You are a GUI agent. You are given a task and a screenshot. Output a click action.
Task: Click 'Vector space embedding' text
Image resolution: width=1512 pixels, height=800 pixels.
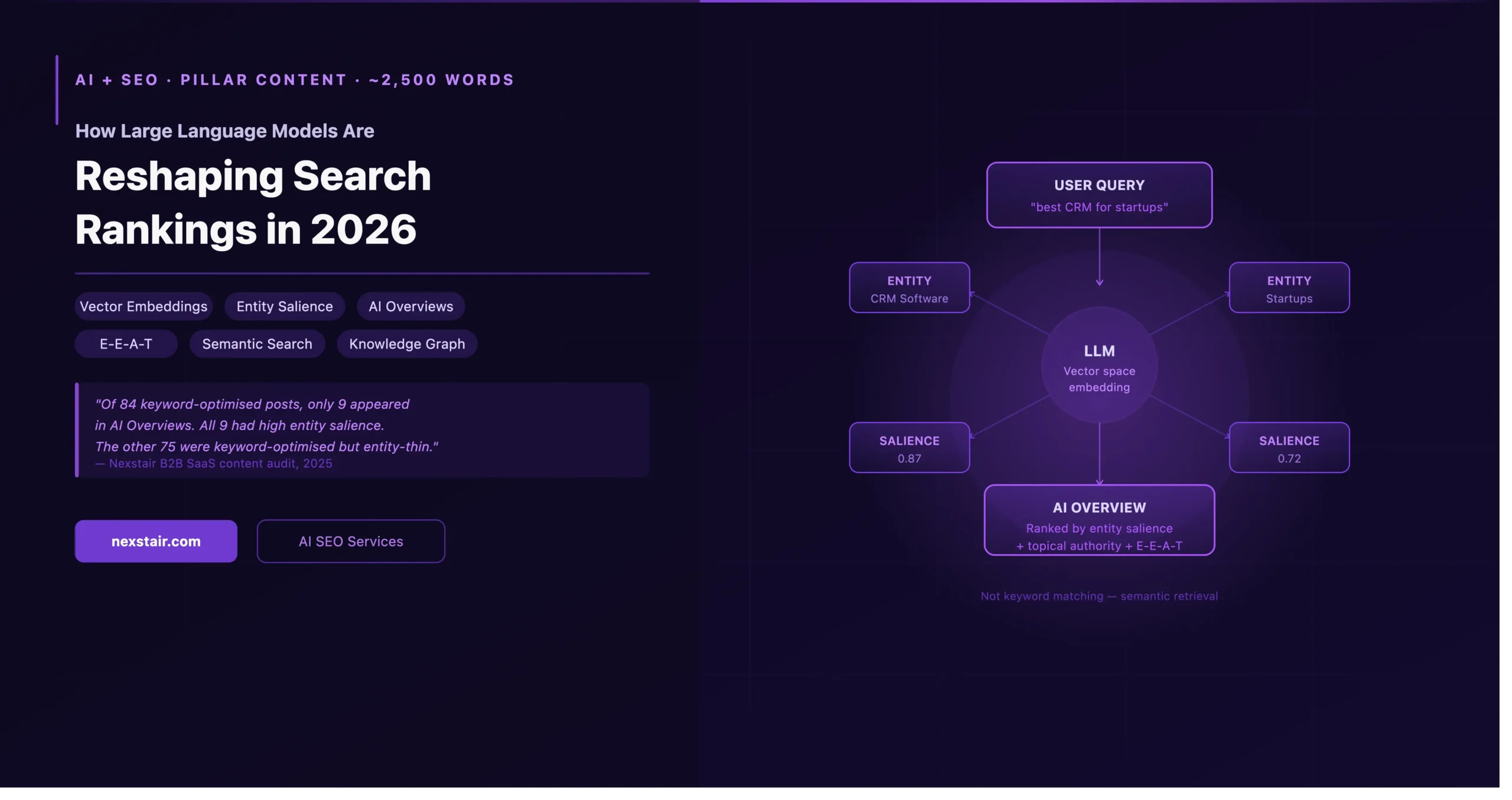click(1099, 379)
